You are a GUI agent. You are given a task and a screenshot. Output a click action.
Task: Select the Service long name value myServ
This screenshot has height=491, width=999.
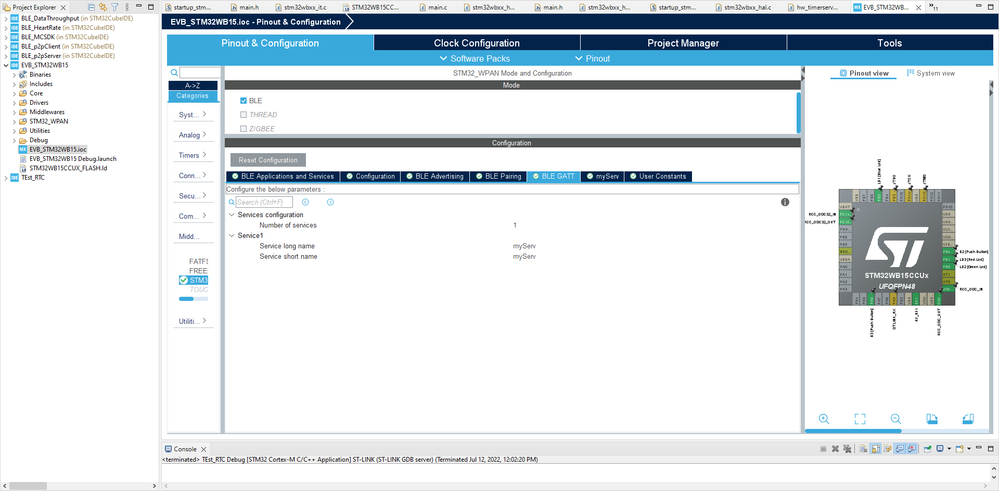[x=524, y=246]
